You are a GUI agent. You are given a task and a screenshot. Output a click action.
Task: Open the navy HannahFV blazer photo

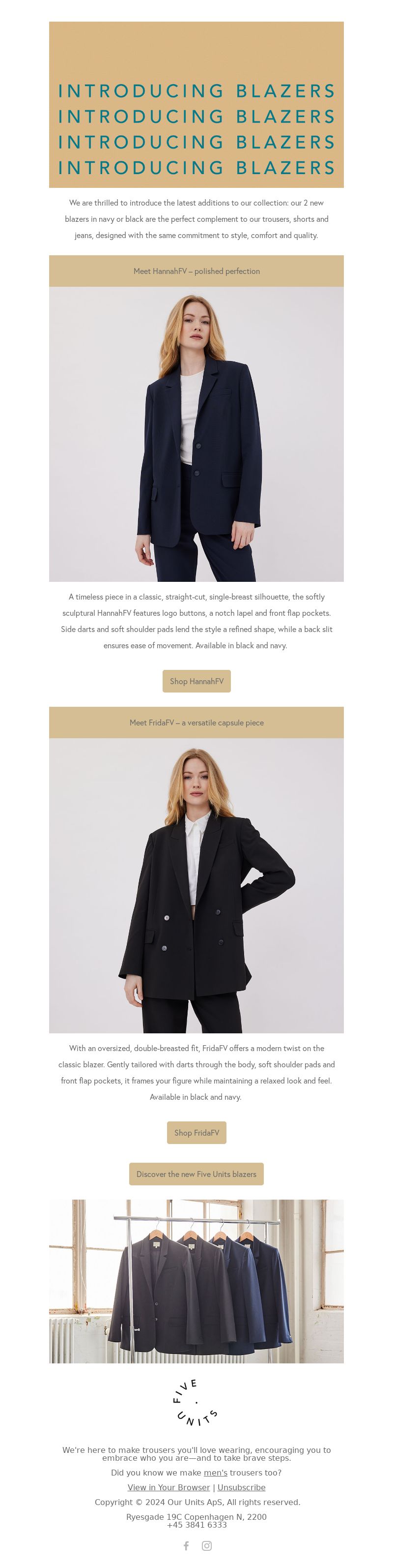tap(196, 434)
